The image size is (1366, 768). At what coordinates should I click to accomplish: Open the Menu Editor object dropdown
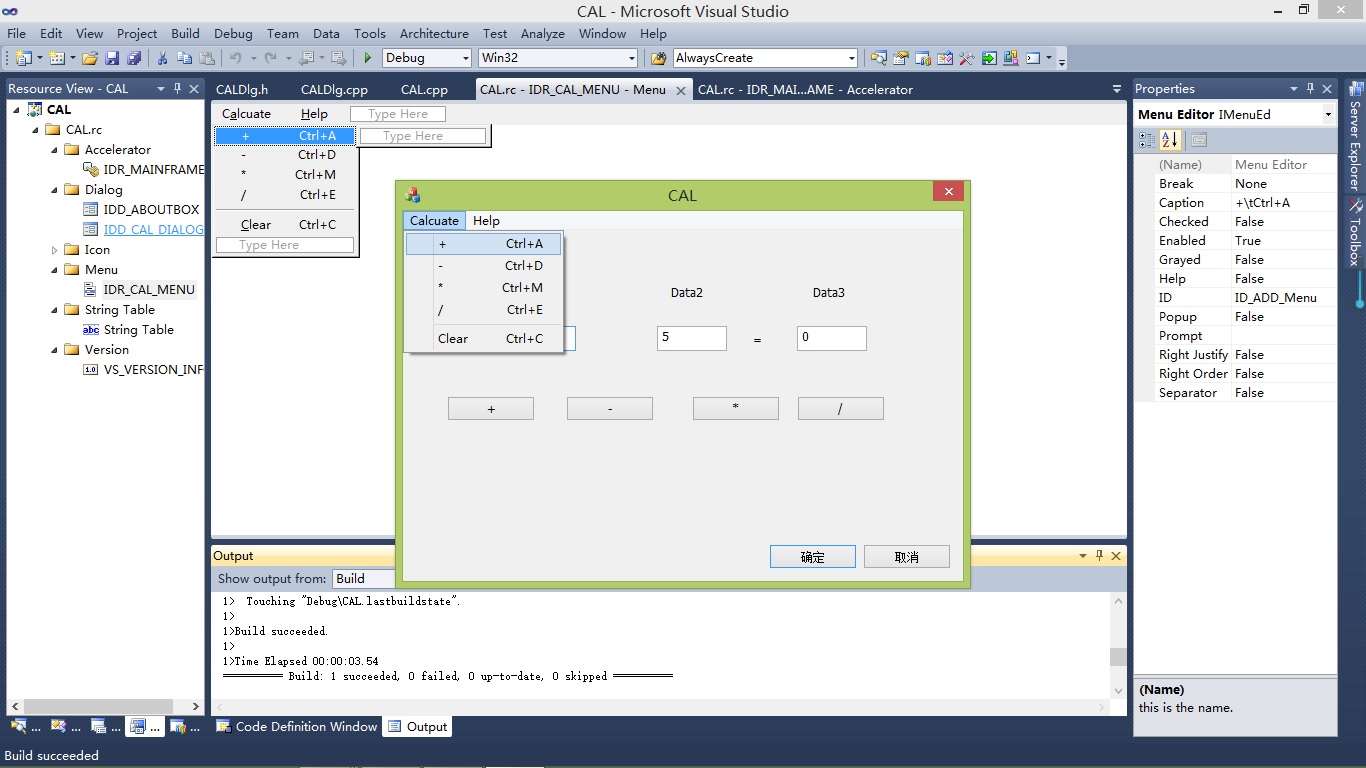[1328, 115]
